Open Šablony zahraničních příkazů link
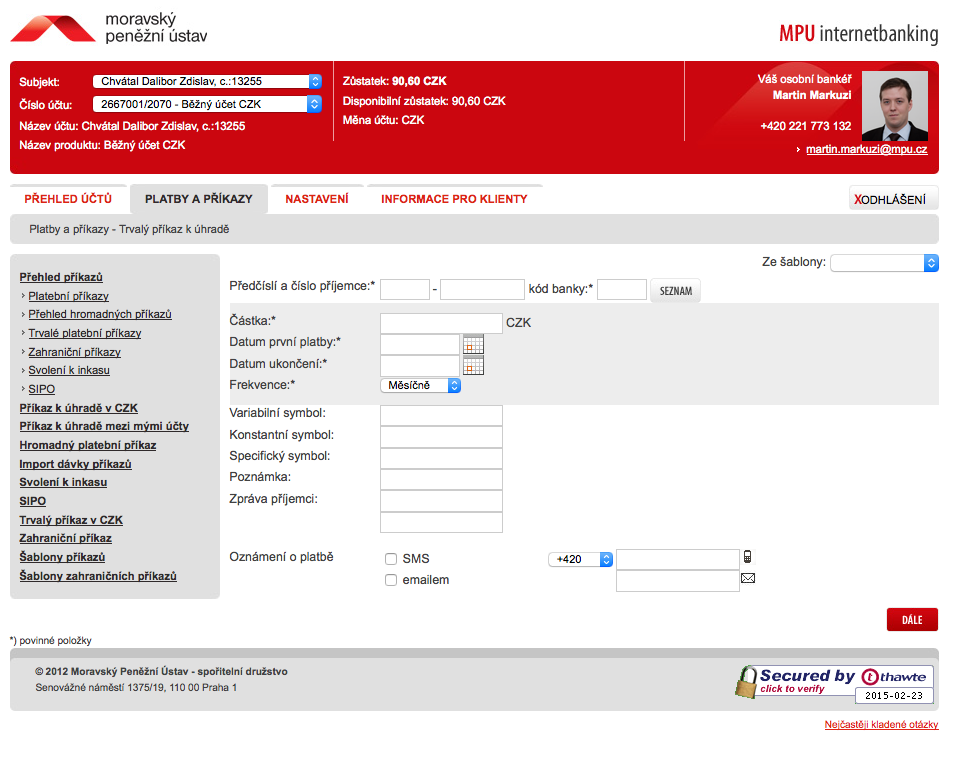The width and height of the screenshot is (960, 761). 98,576
